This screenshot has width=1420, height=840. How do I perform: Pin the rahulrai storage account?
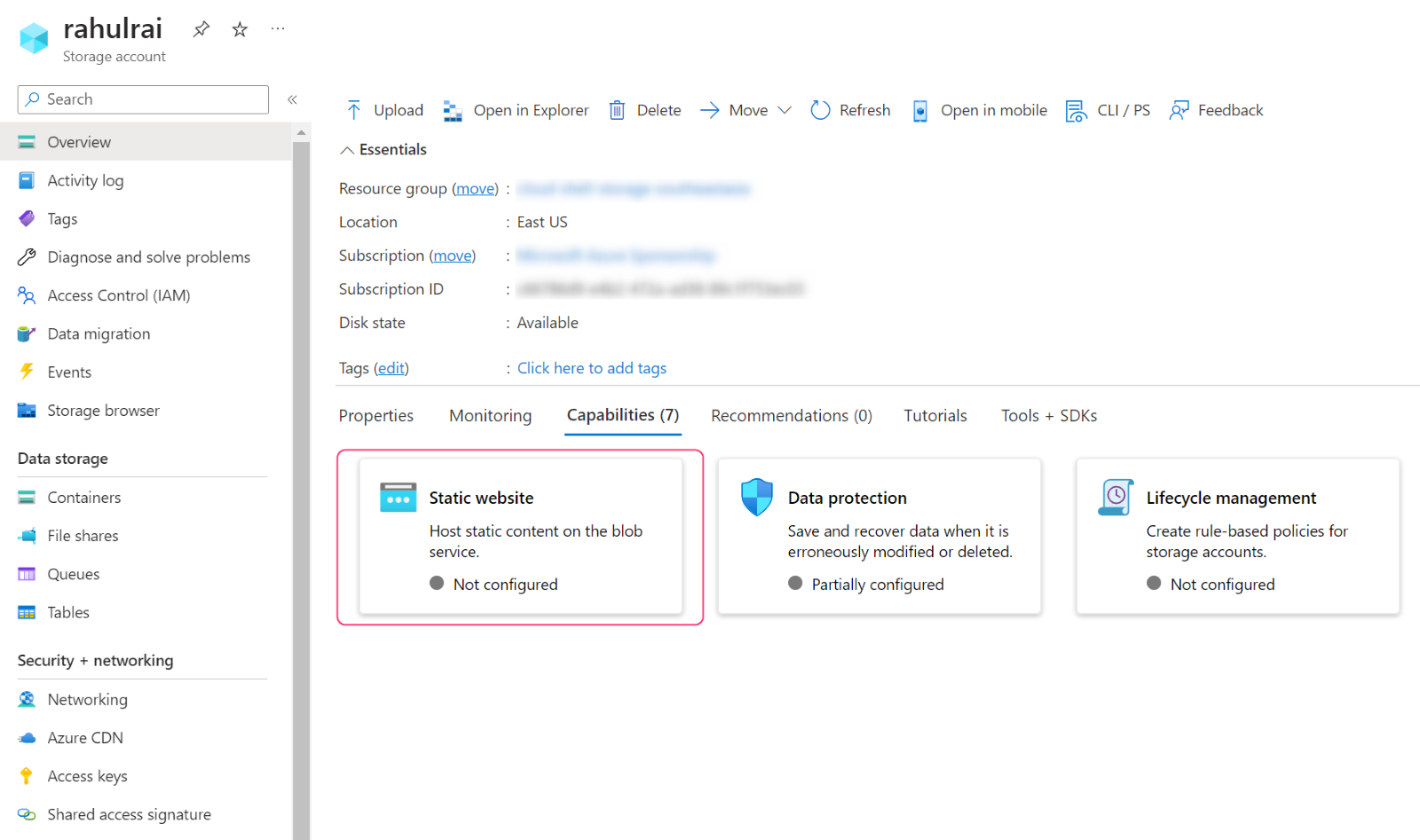[x=201, y=29]
